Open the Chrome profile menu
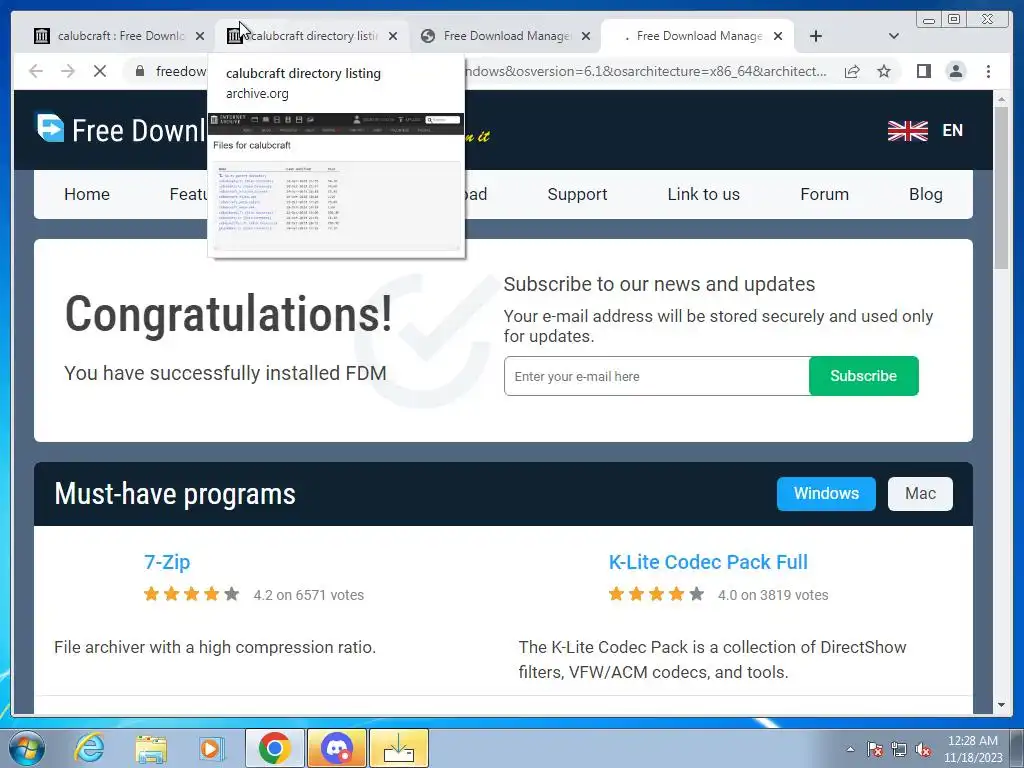This screenshot has width=1024, height=768. [x=956, y=71]
